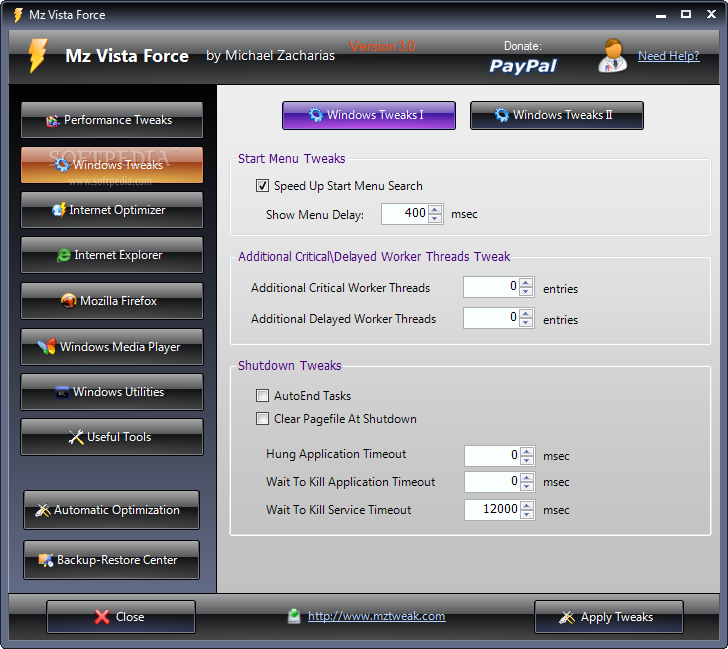
Task: Click the Apply Tweaks tools icon
Action: 567,617
